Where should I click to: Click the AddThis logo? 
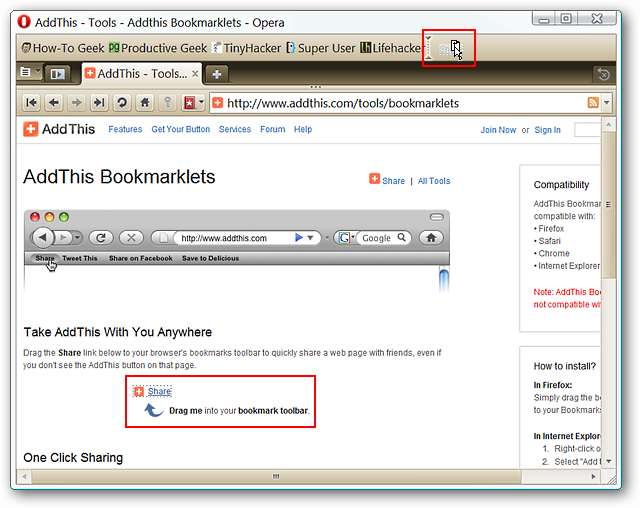(x=59, y=129)
